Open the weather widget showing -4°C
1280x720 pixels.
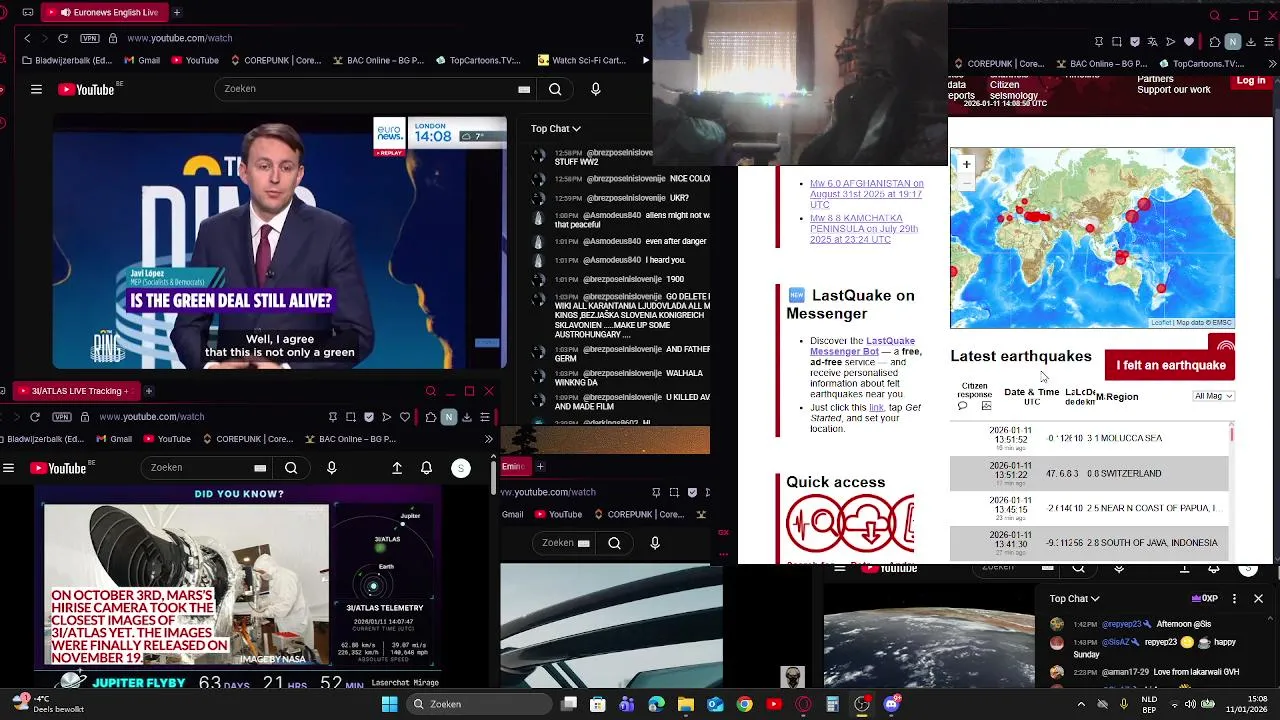[50, 704]
